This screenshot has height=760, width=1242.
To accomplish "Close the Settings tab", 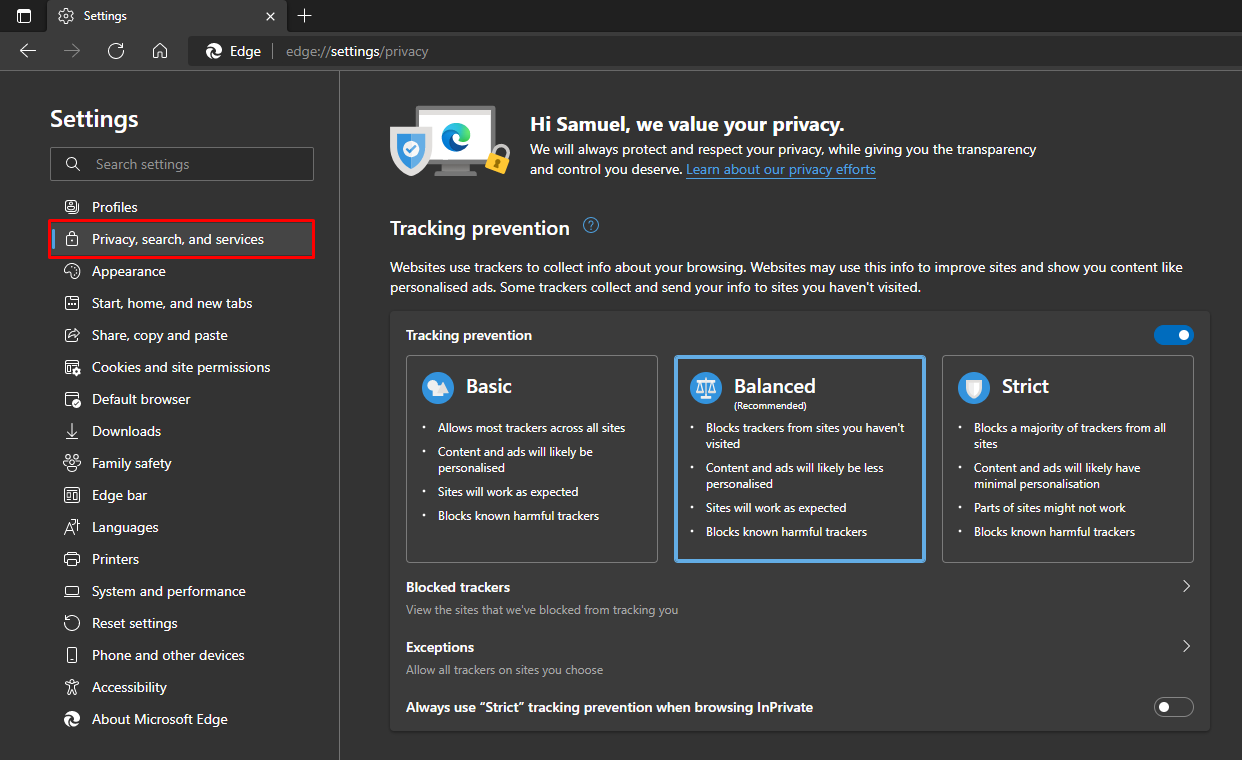I will coord(270,16).
